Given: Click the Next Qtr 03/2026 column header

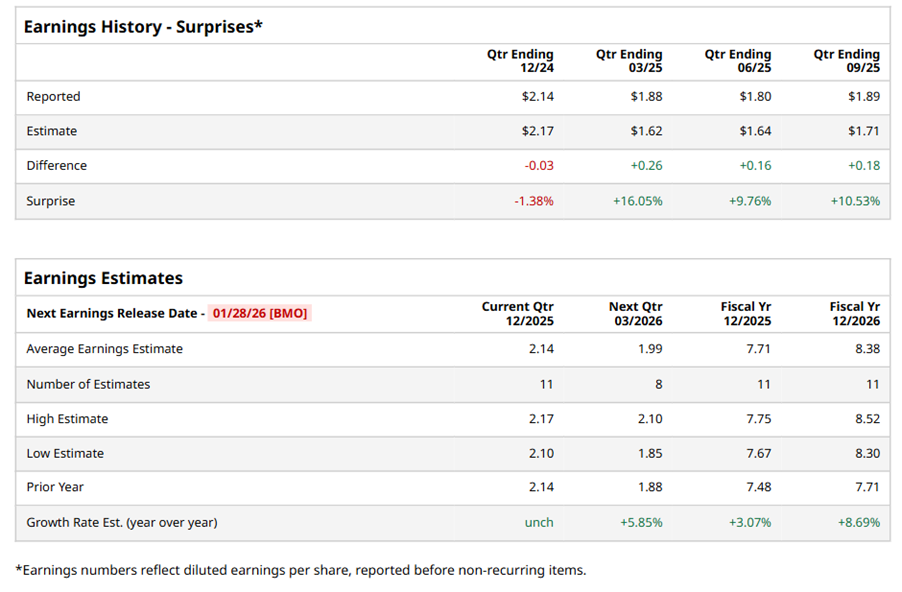Looking at the screenshot, I should pyautogui.click(x=635, y=313).
